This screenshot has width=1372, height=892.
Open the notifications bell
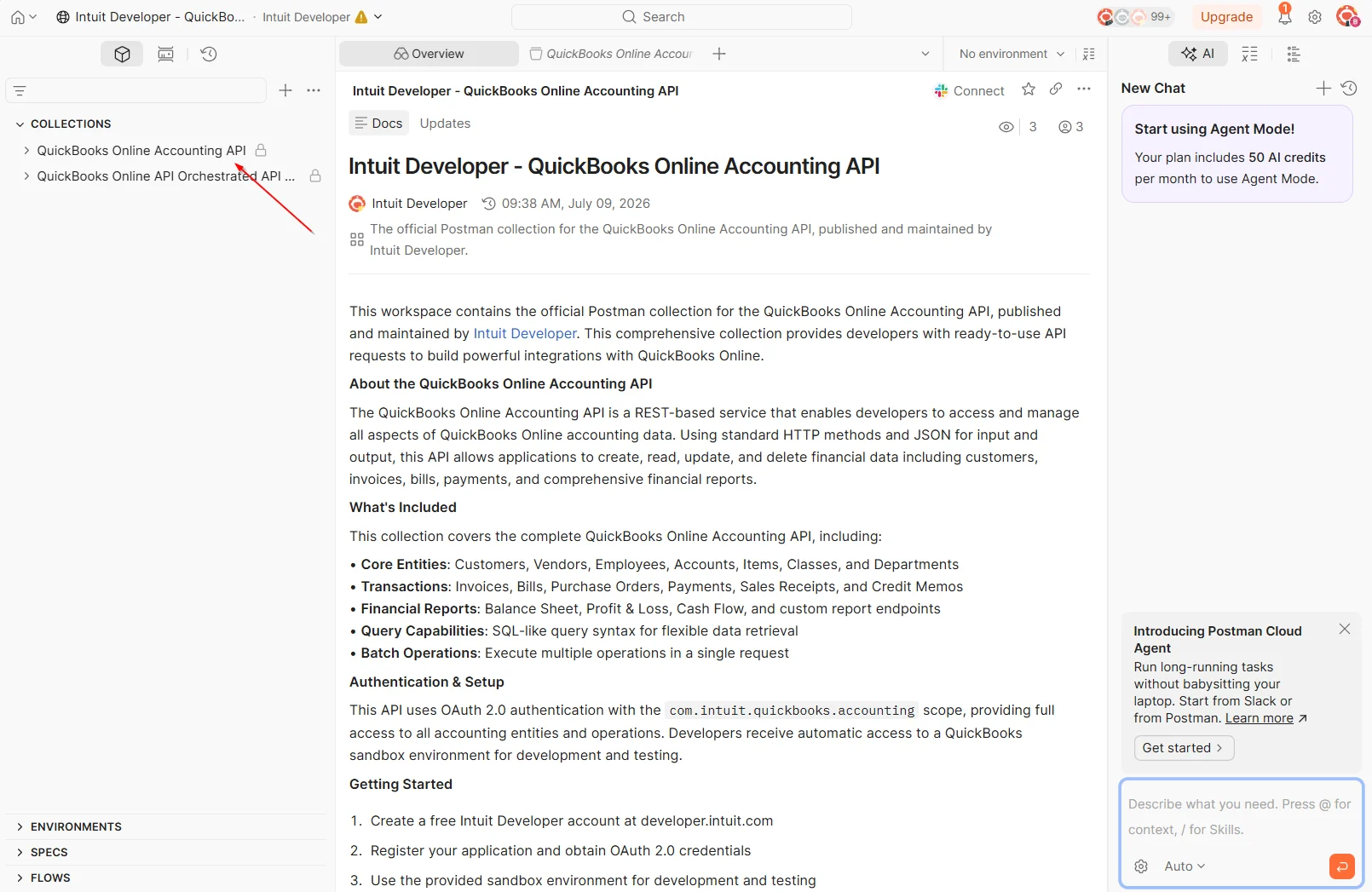1284,15
